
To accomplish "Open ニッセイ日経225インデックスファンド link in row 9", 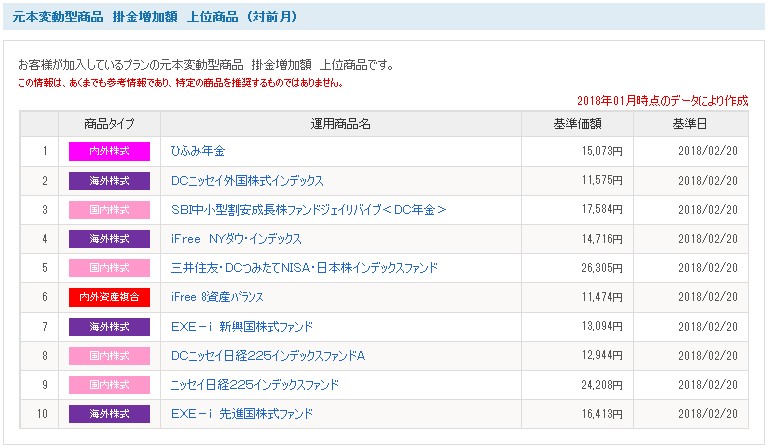I will [x=255, y=385].
